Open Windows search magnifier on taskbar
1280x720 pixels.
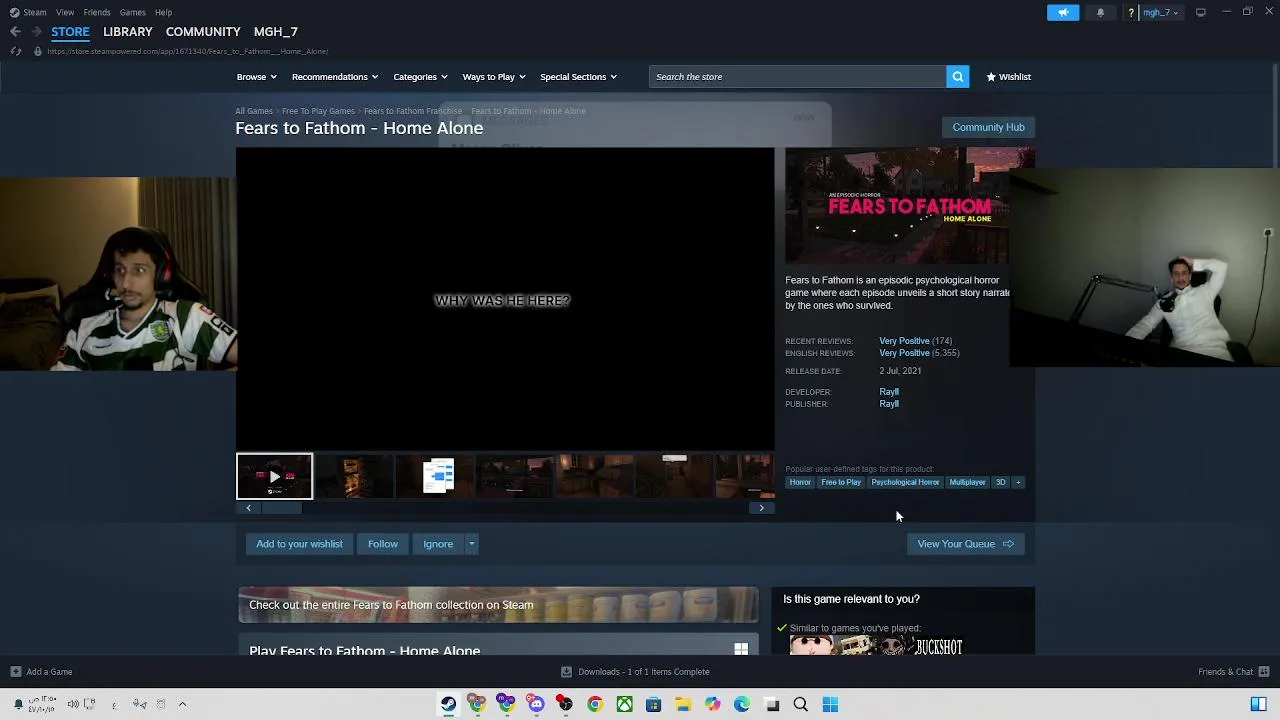pos(801,704)
